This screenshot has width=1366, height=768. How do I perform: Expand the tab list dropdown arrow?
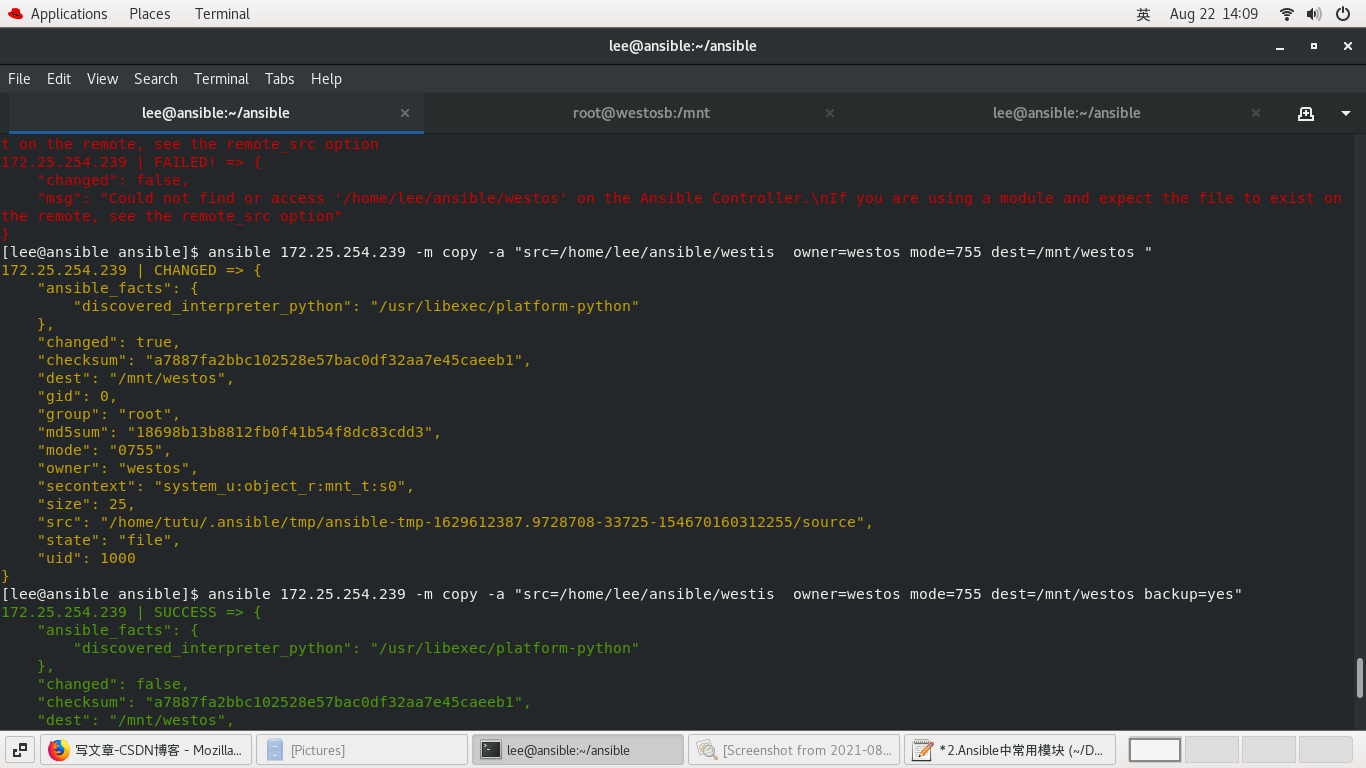[x=1346, y=113]
